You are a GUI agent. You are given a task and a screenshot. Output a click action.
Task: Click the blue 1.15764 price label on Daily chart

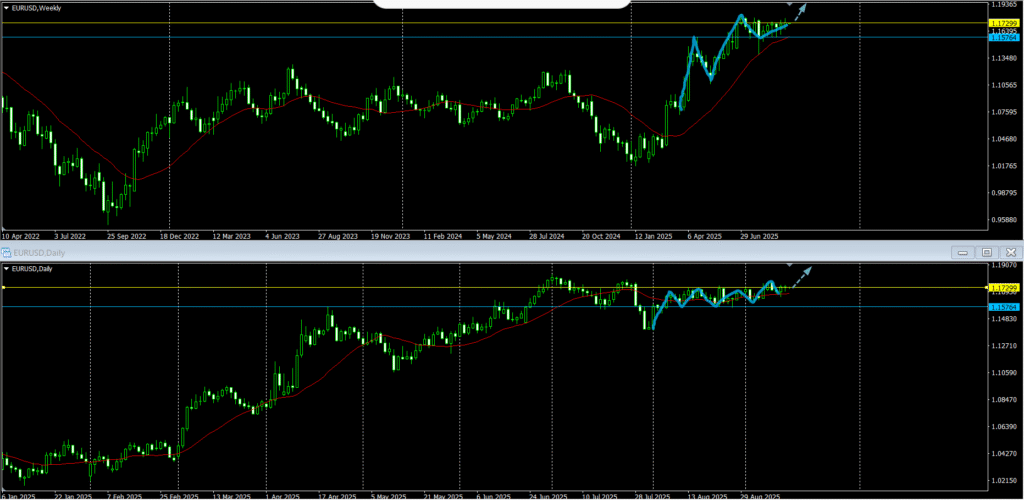coord(1004,307)
